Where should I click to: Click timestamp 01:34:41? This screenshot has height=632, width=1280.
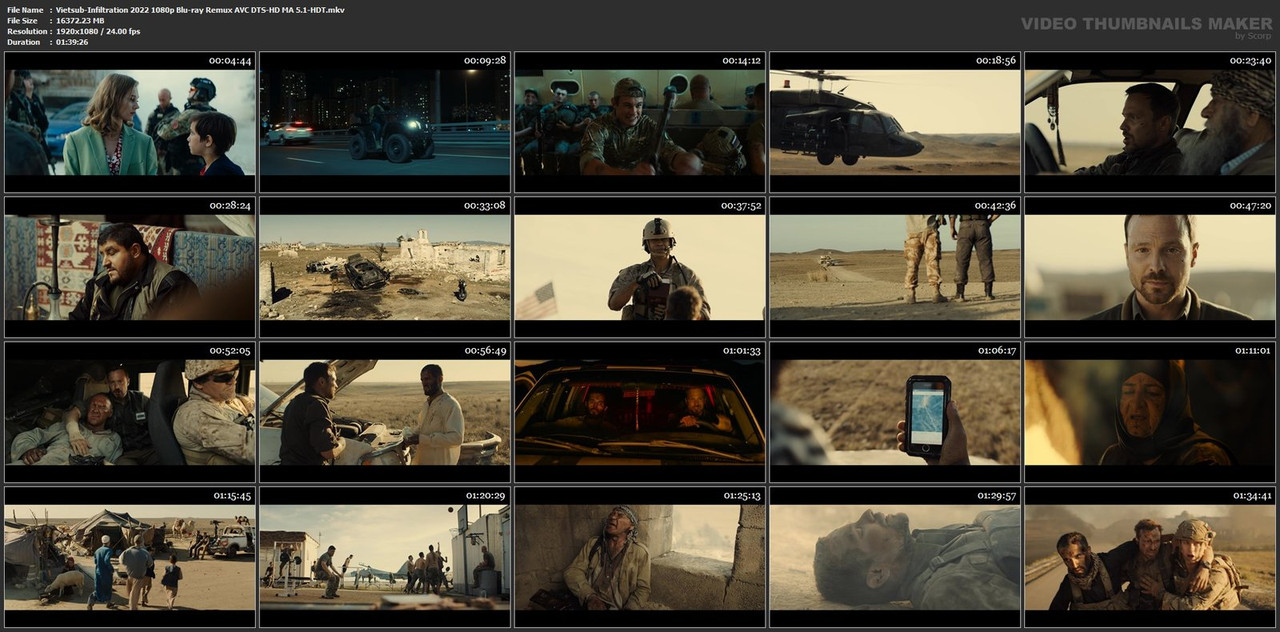coord(1250,496)
